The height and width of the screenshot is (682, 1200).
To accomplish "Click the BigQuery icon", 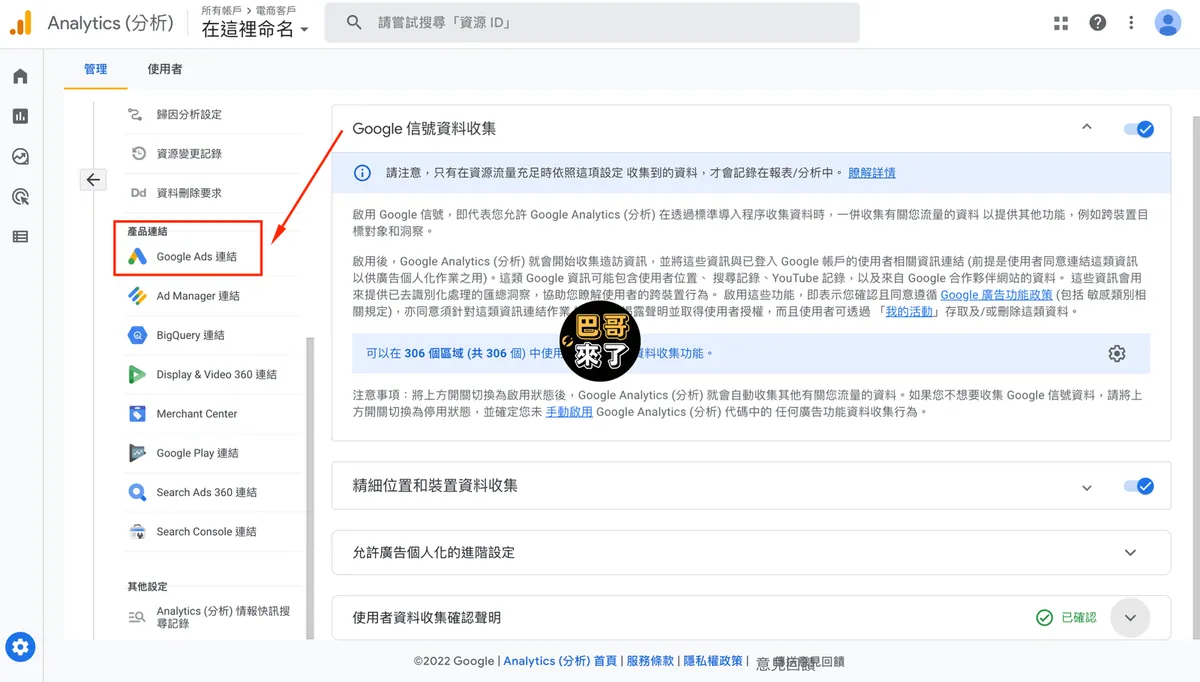I will click(x=138, y=335).
